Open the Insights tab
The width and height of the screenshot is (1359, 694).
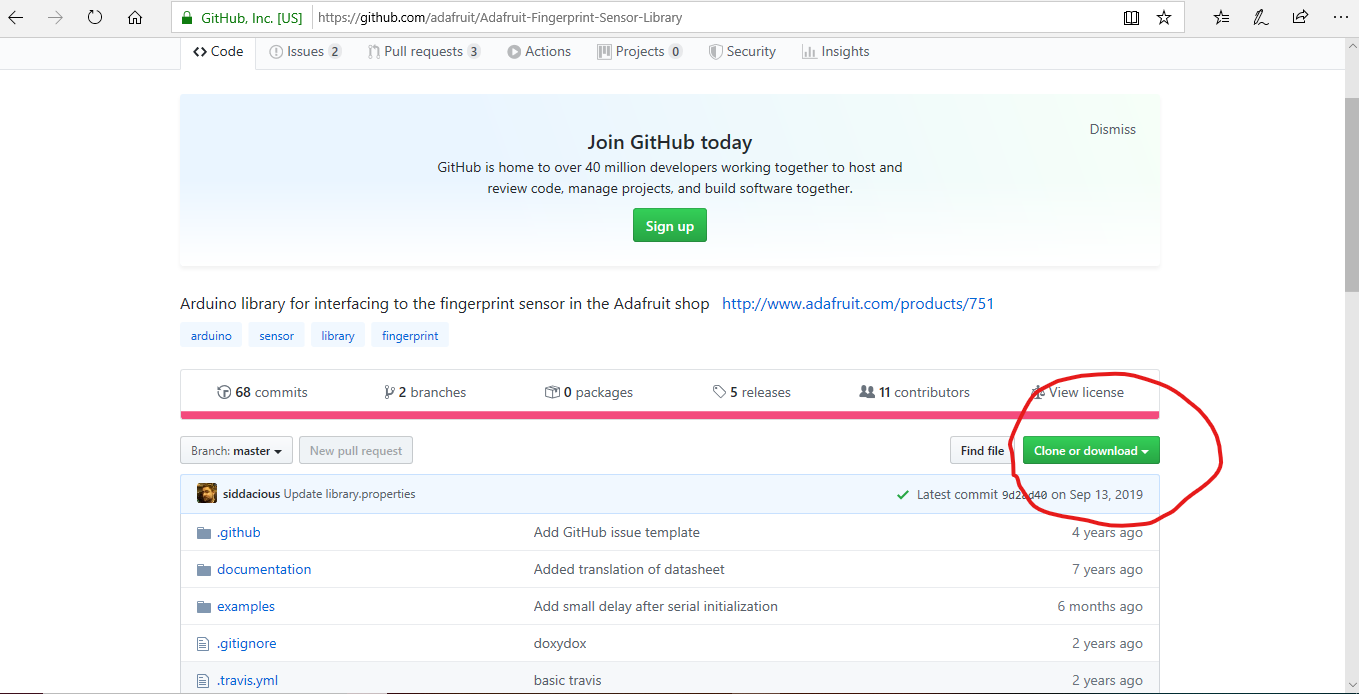[x=835, y=52]
